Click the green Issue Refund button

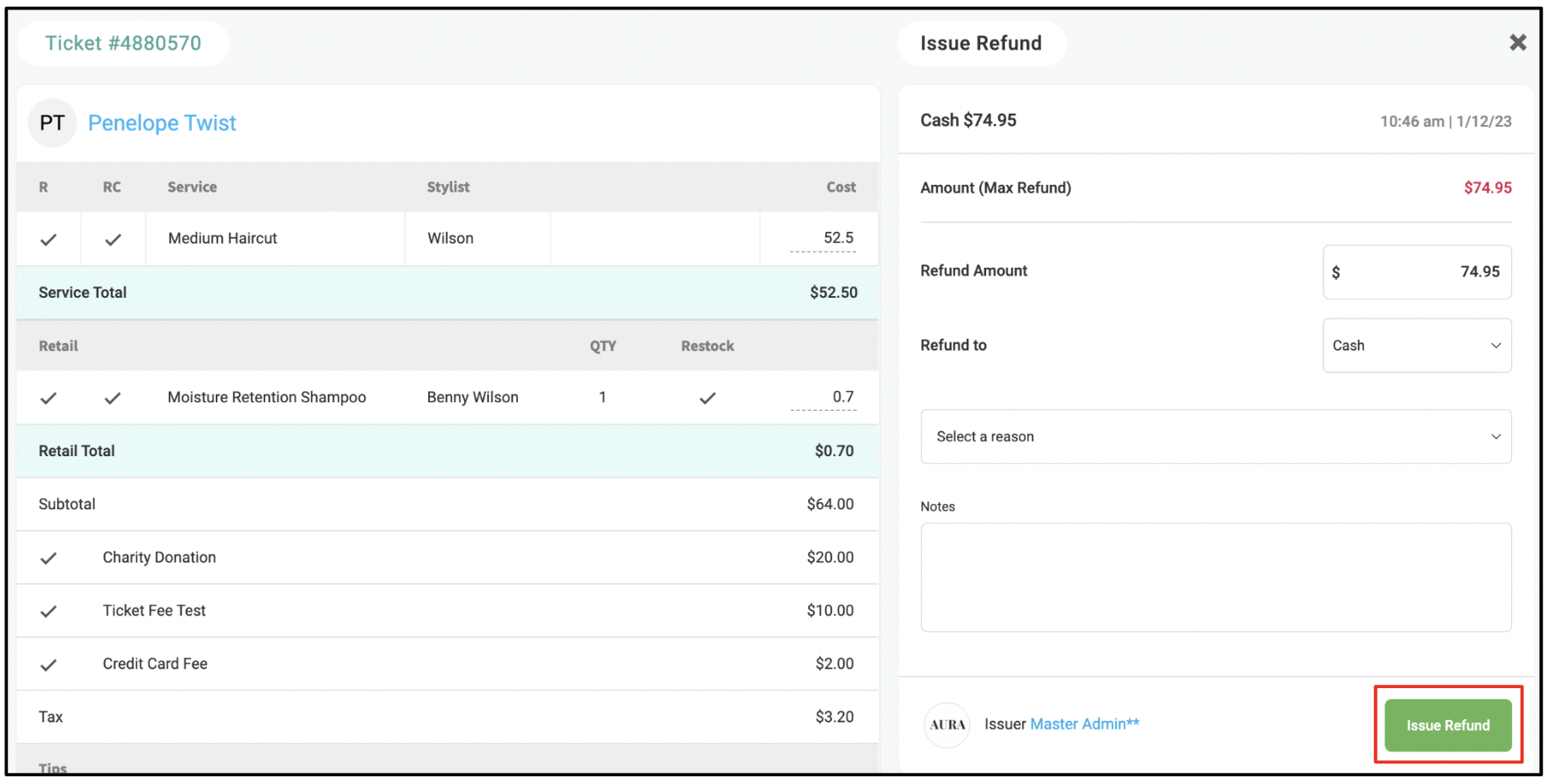tap(1448, 725)
